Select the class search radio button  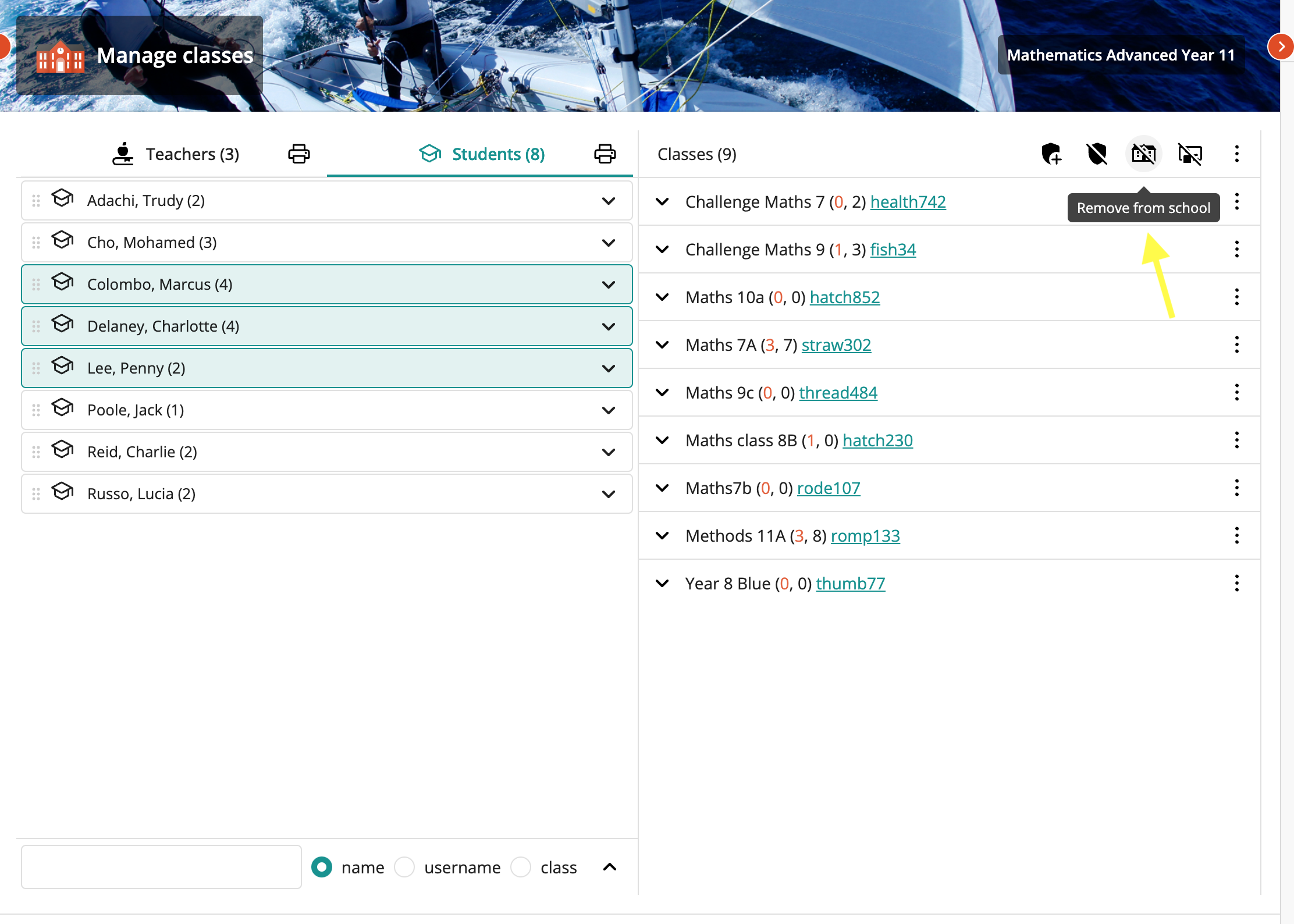click(521, 867)
